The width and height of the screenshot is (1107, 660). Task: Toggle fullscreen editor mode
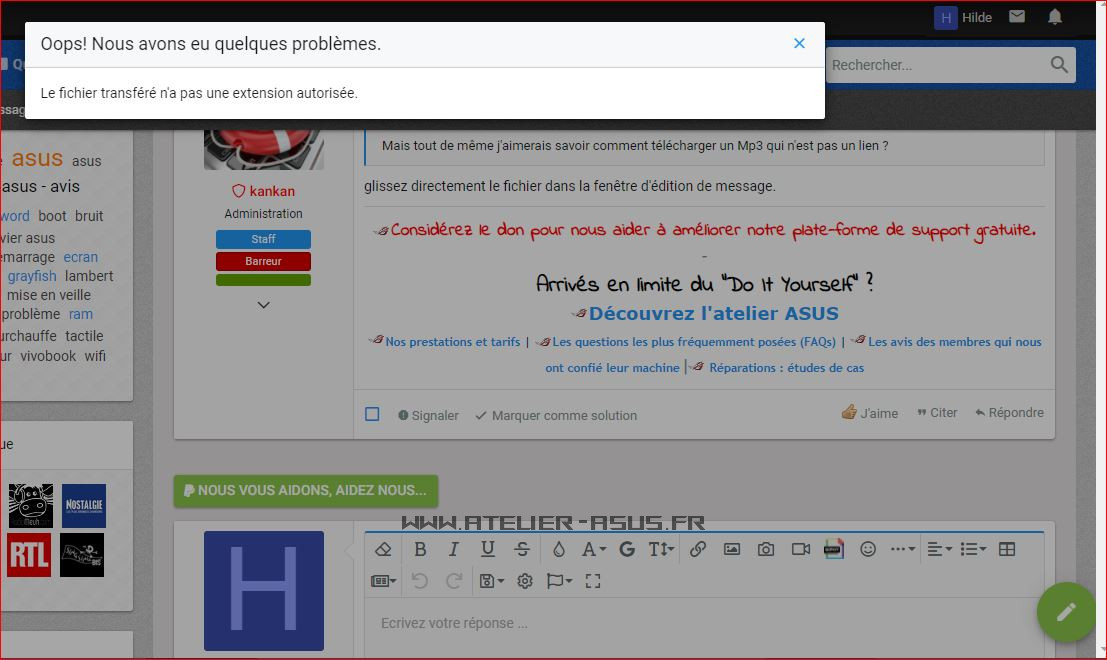coord(593,581)
